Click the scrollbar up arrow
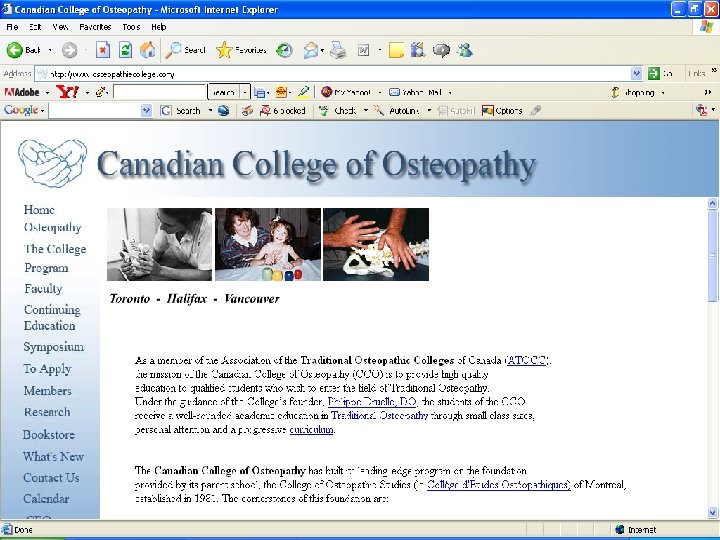Viewport: 720px width, 540px height. point(713,203)
